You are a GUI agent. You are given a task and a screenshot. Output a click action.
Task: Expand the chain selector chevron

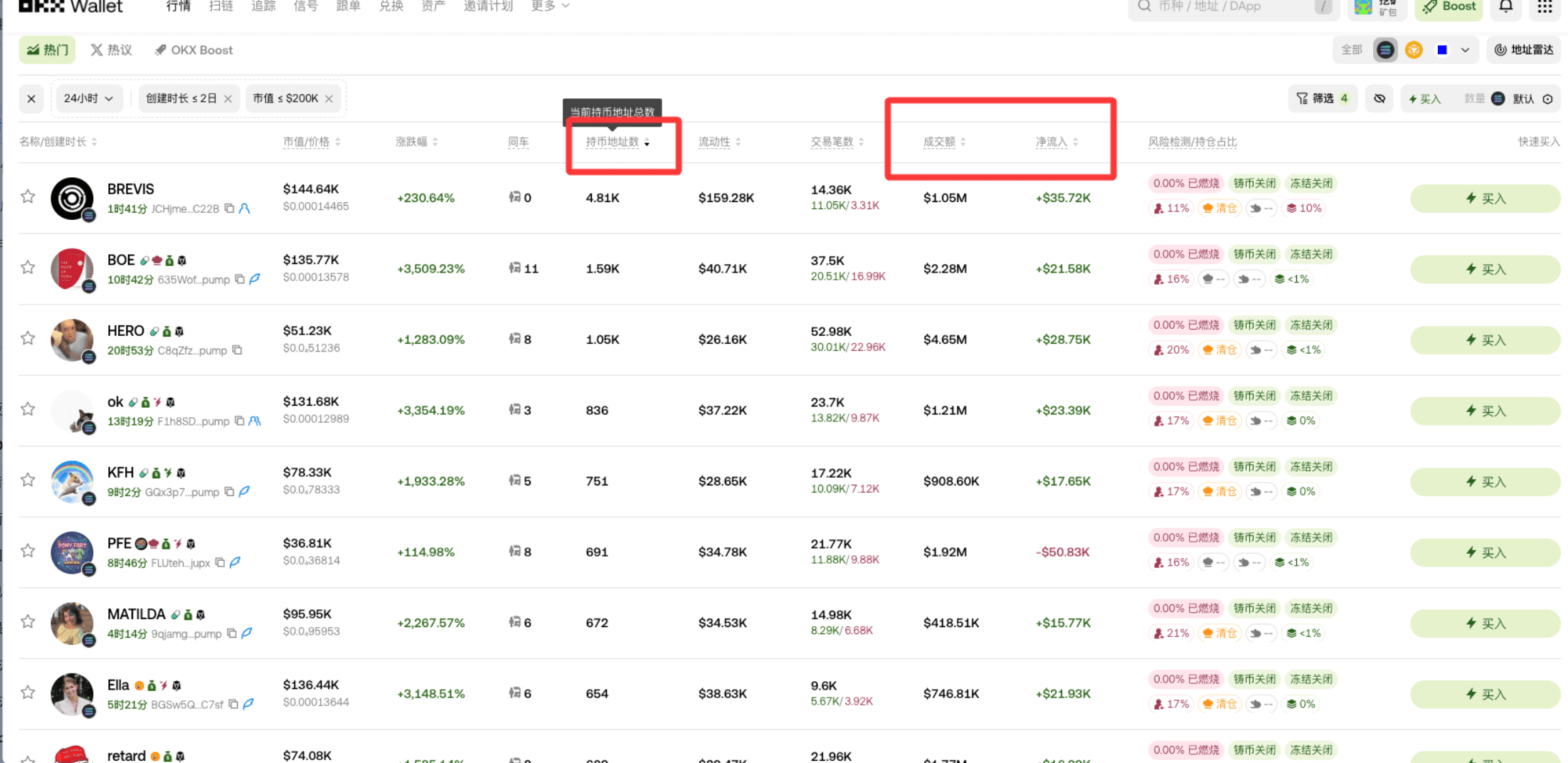(x=1465, y=50)
